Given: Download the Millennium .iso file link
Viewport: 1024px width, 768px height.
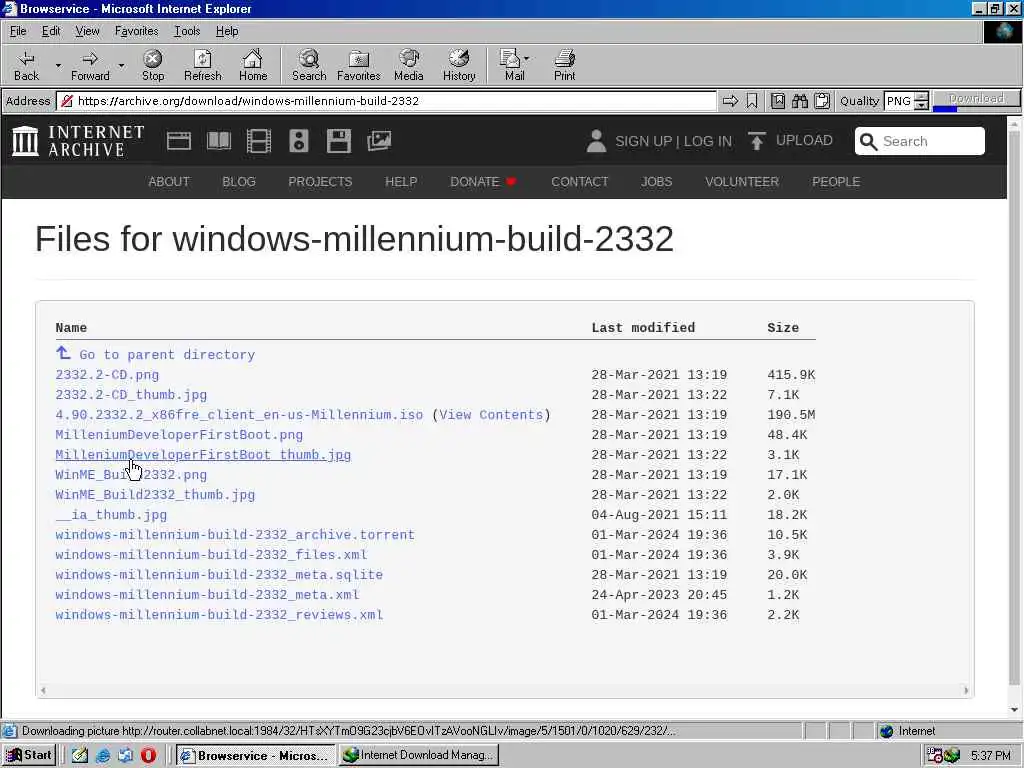Looking at the screenshot, I should (239, 415).
